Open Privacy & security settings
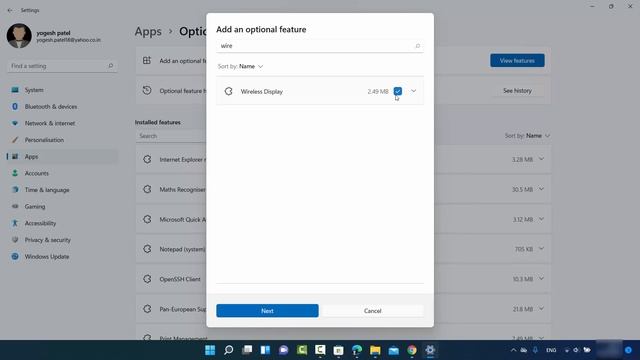 point(62,240)
